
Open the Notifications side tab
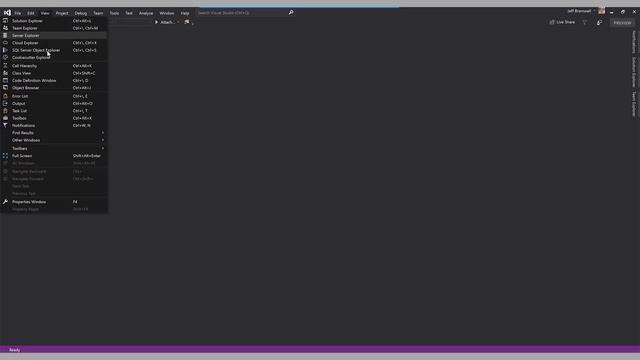tap(634, 42)
